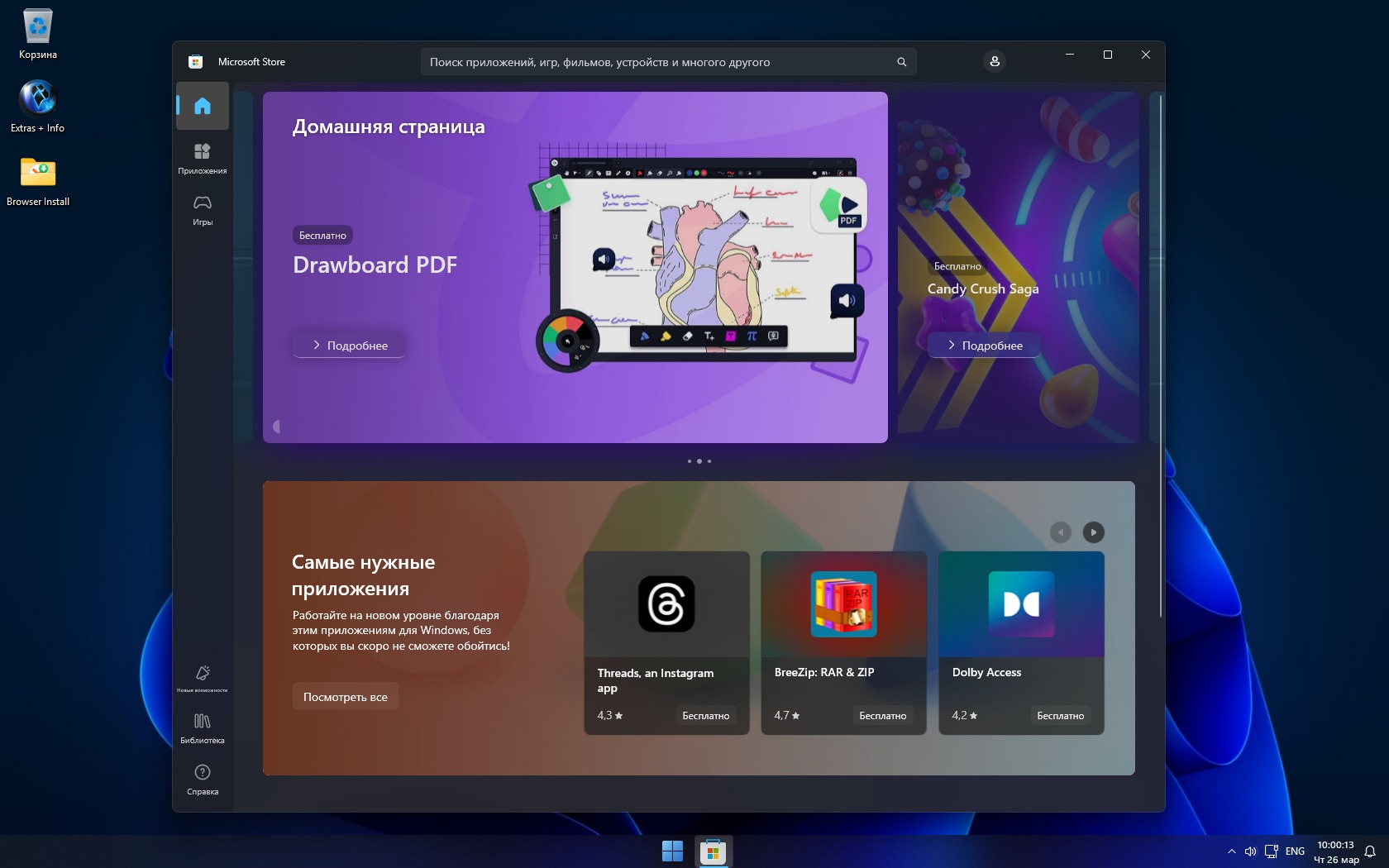This screenshot has width=1389, height=868.
Task: Click the user account profile icon
Action: (x=994, y=62)
